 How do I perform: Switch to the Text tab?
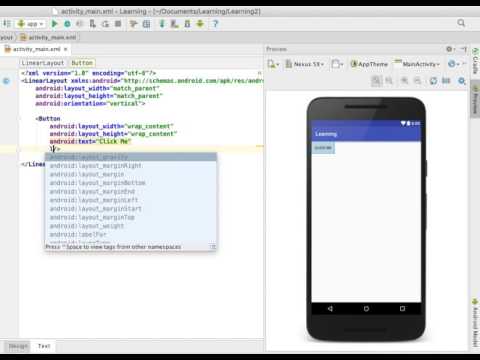click(44, 346)
